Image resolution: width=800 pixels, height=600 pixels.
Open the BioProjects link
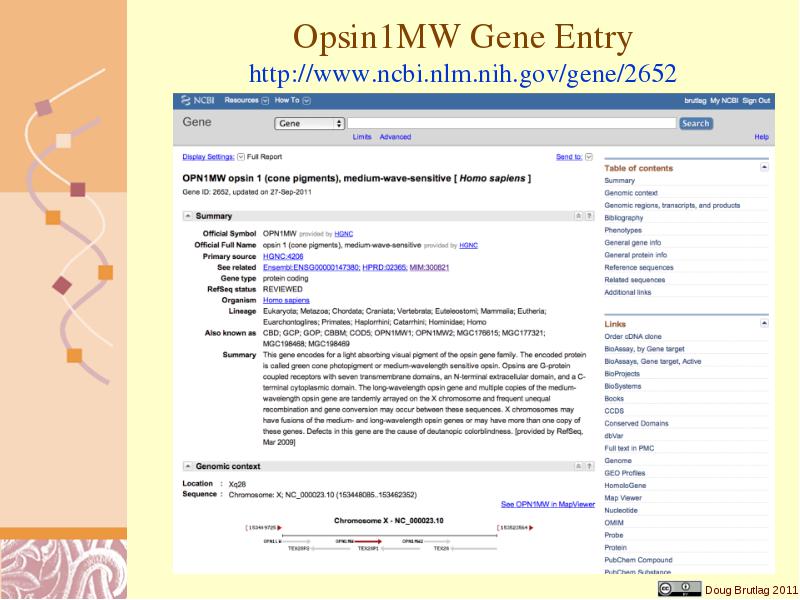[x=621, y=374]
